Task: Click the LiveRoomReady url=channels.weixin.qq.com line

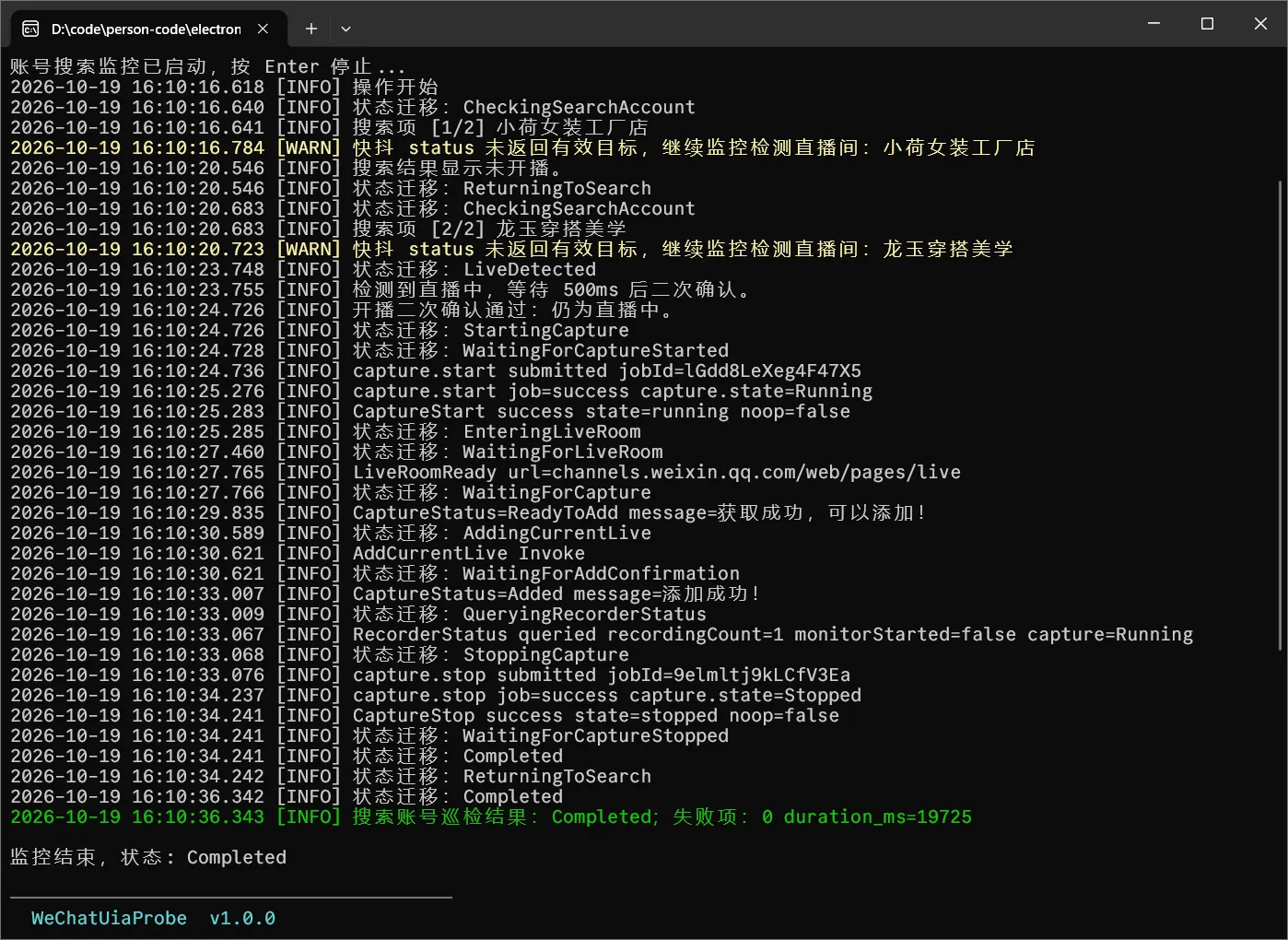Action: pyautogui.click(x=486, y=472)
